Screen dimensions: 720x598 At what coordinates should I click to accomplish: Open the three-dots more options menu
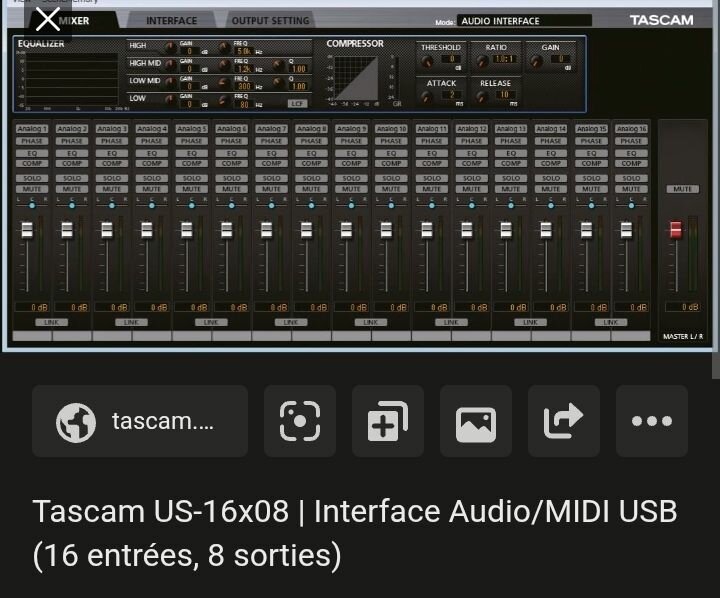pos(652,421)
